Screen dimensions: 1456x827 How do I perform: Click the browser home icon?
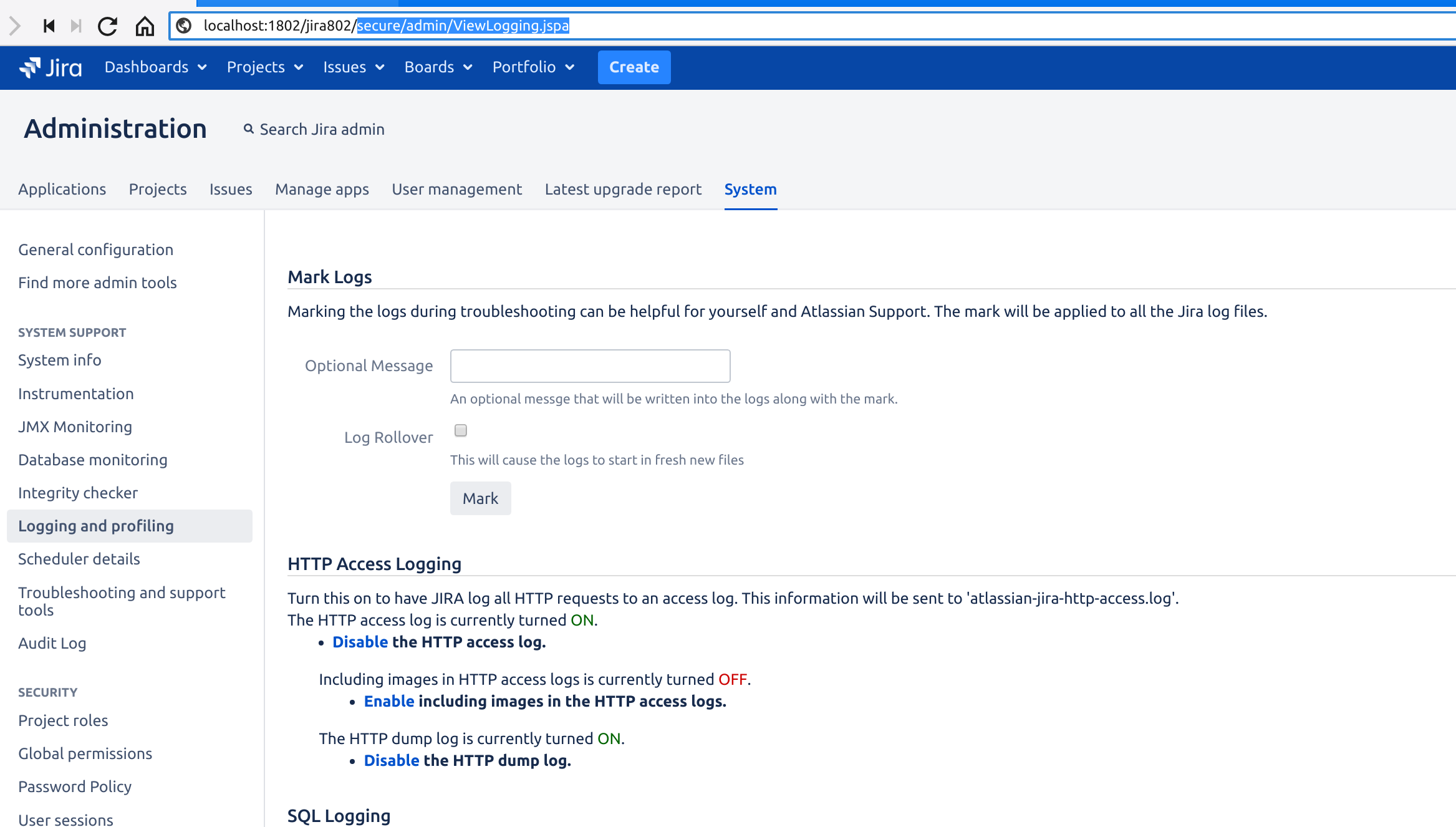click(145, 26)
